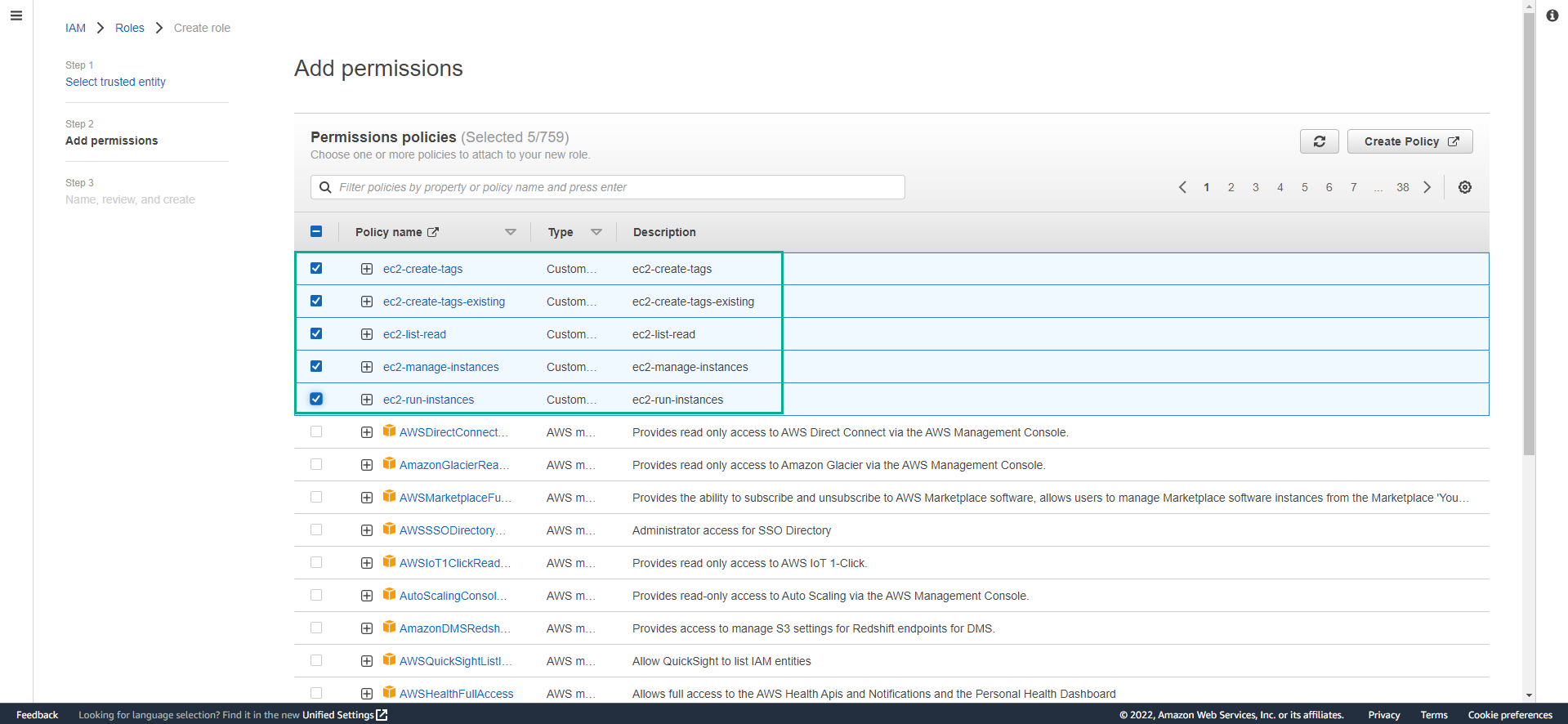Uncheck the ec2-create-tags policy
The width and height of the screenshot is (1568, 724).
pyautogui.click(x=316, y=268)
